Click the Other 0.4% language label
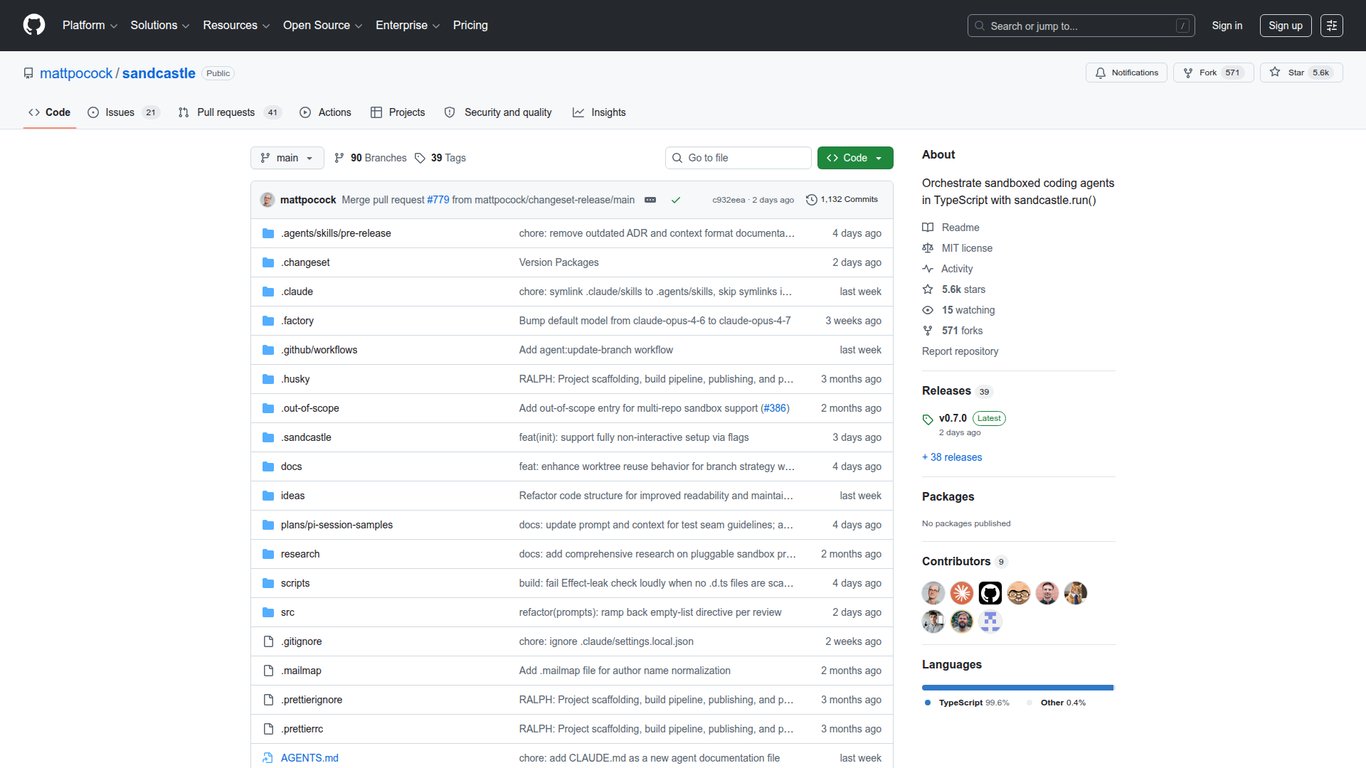Image resolution: width=1366 pixels, height=768 pixels. pos(1056,703)
